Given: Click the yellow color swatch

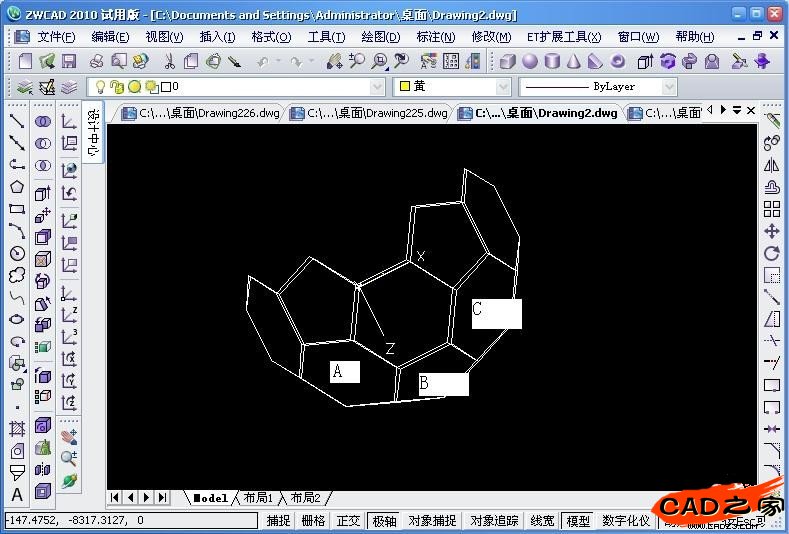Looking at the screenshot, I should tap(405, 86).
